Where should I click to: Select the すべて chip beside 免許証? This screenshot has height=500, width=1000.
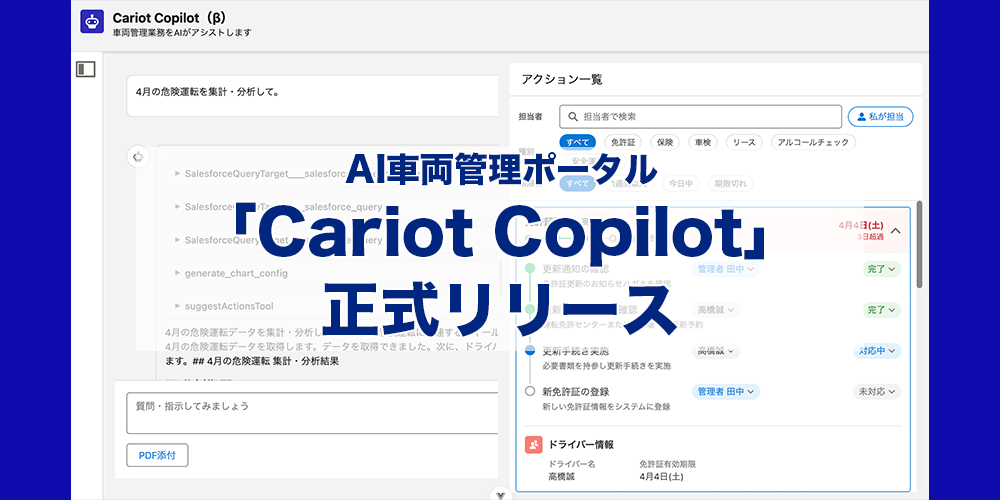coord(577,142)
